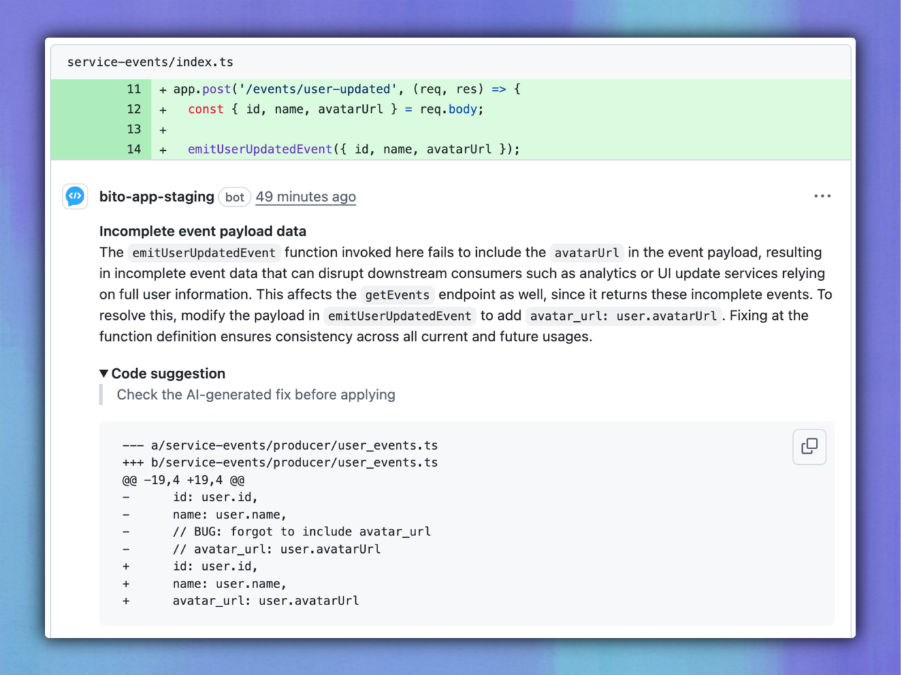Viewport: 901px width, 675px height.
Task: Click the service-events/index.ts file header
Action: click(150, 62)
